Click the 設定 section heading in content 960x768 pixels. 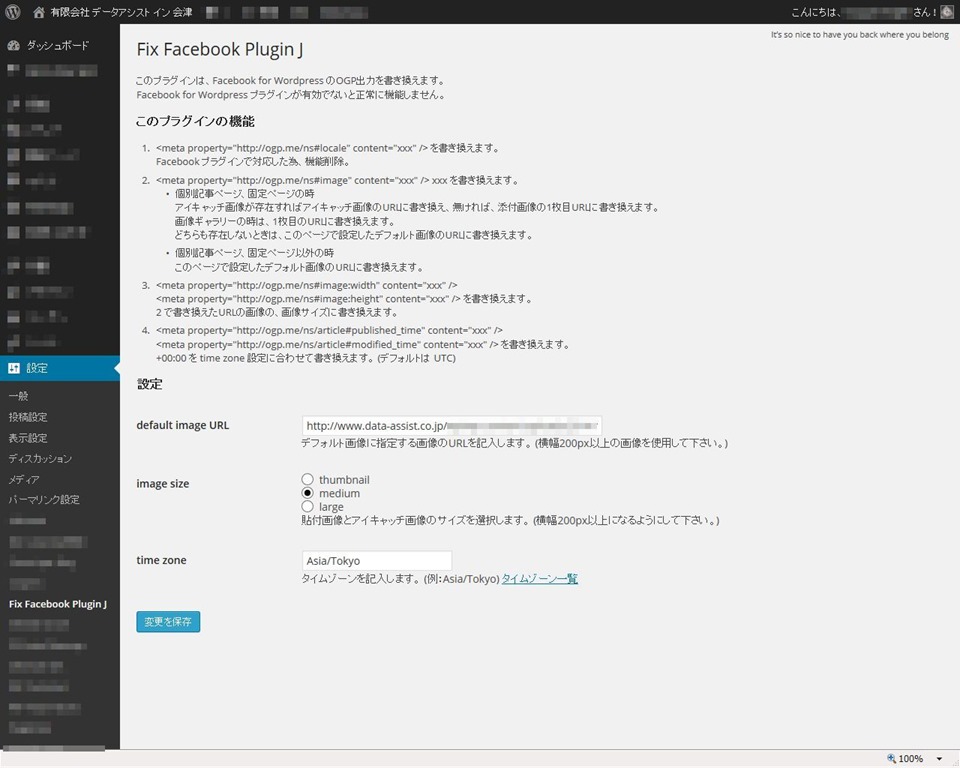tap(149, 384)
